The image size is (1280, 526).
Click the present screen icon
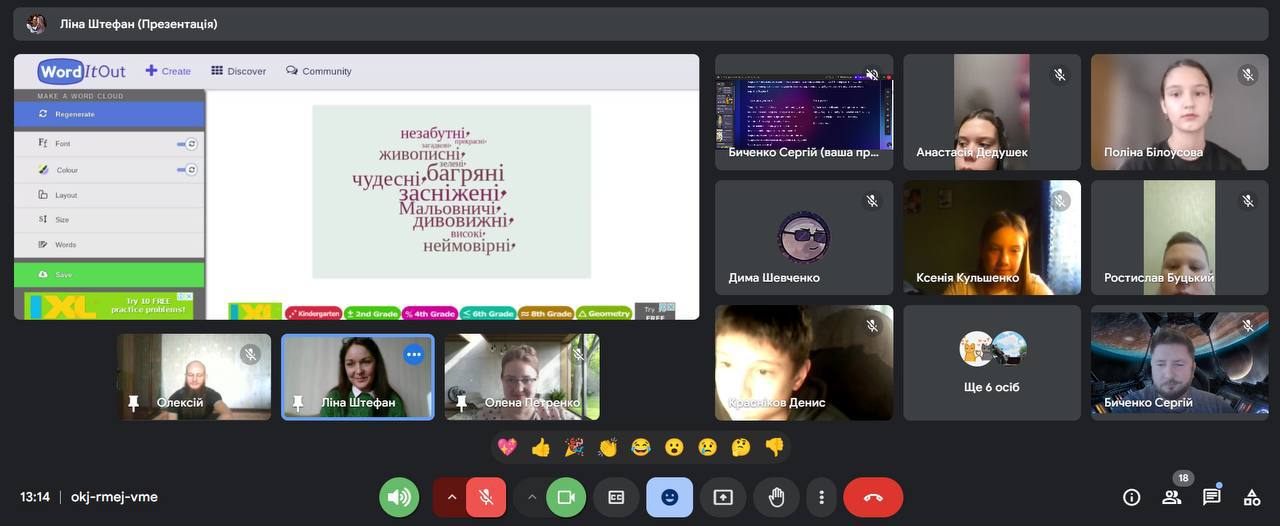723,497
